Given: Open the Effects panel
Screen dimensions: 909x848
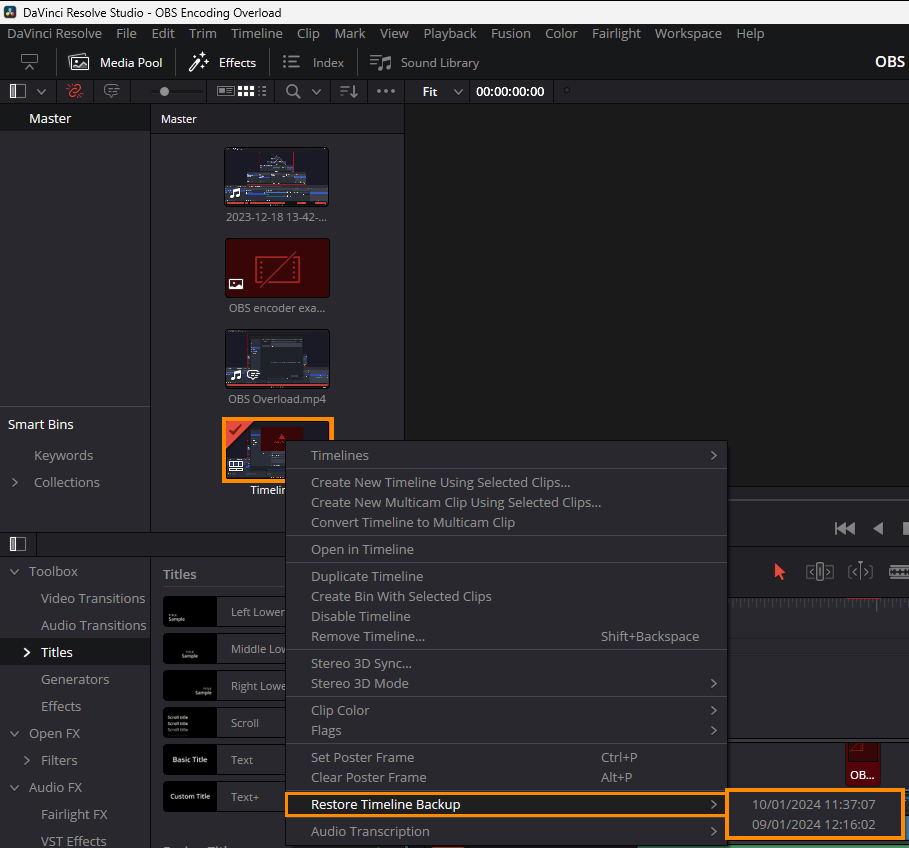Looking at the screenshot, I should click(223, 63).
